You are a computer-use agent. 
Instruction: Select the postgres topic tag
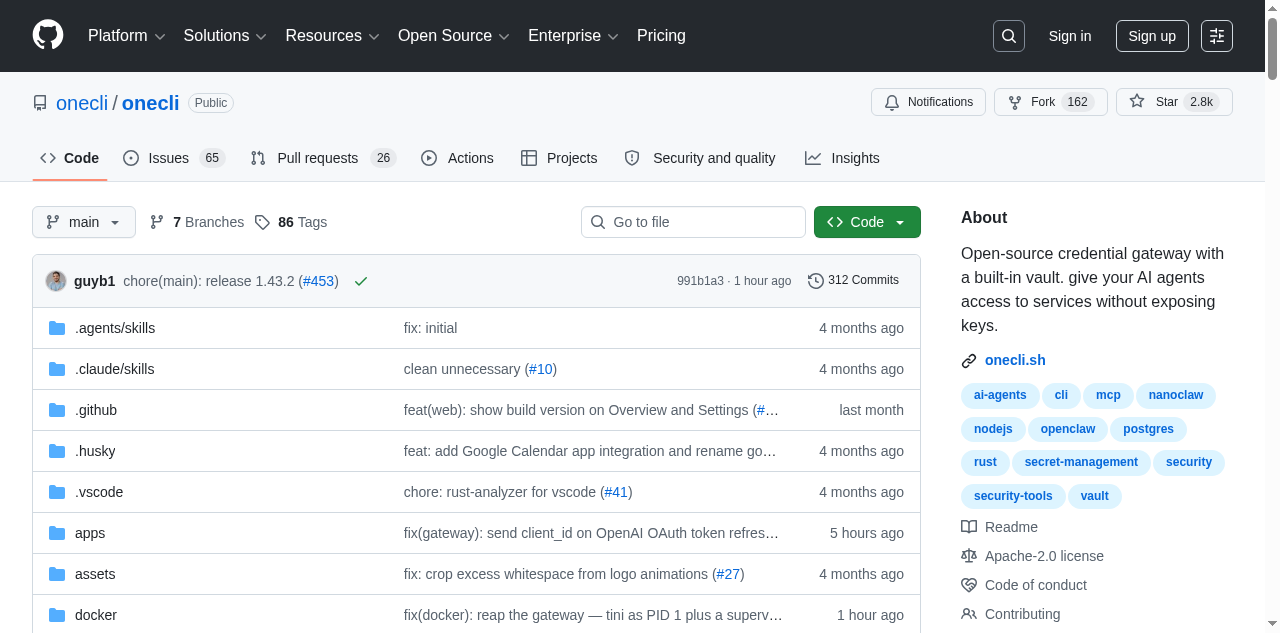pos(1148,429)
